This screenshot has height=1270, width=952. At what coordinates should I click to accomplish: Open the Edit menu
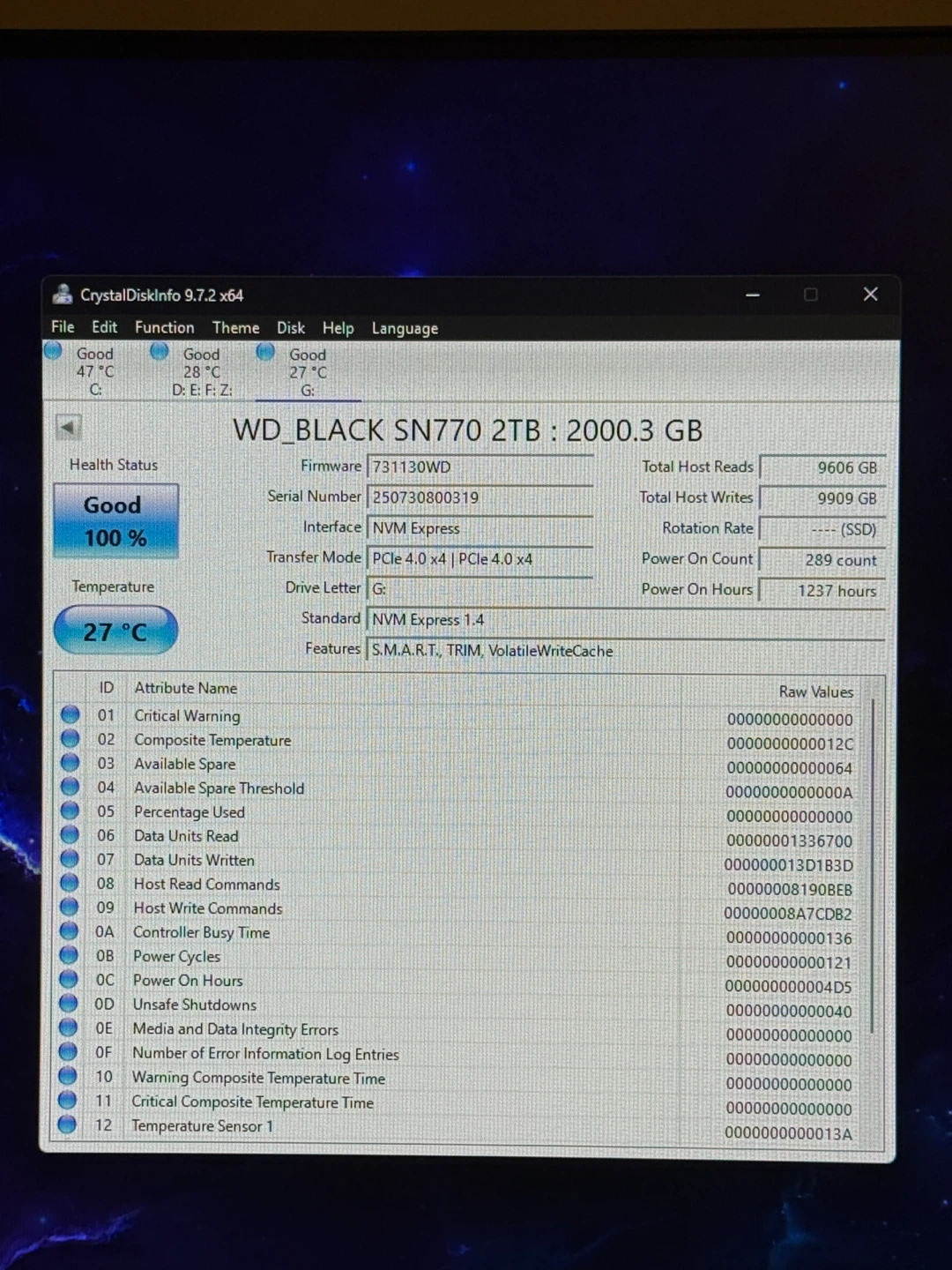[104, 326]
